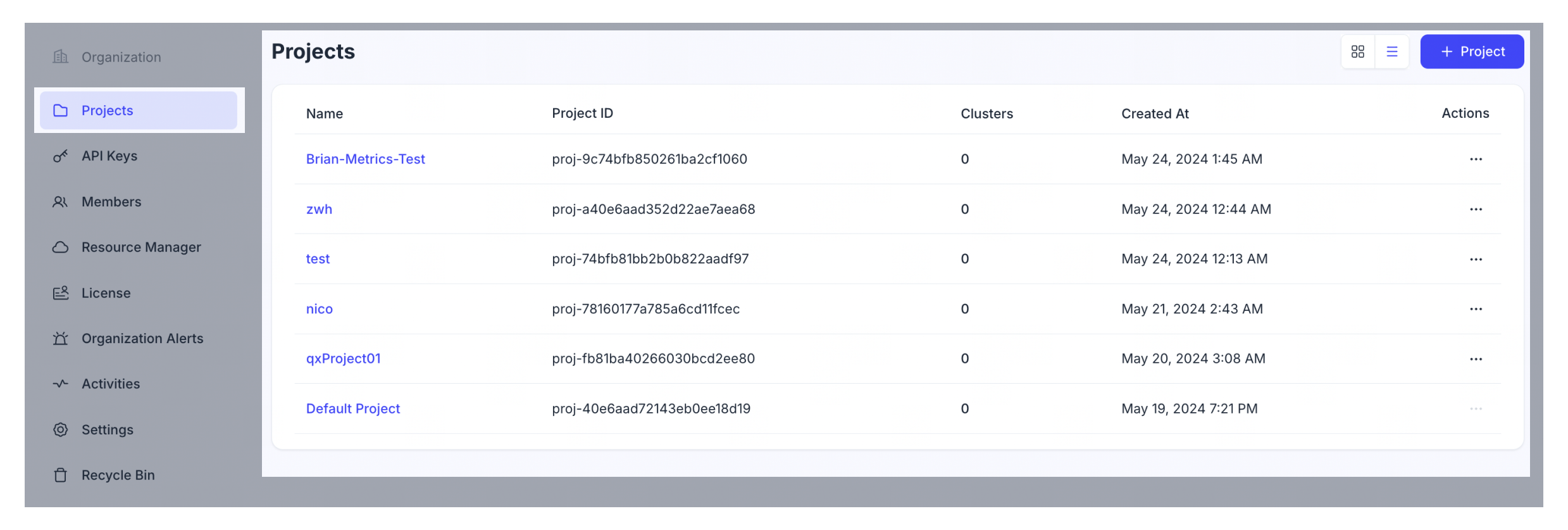The image size is (1568, 530).
Task: Click the Created At column header
Action: click(1155, 114)
